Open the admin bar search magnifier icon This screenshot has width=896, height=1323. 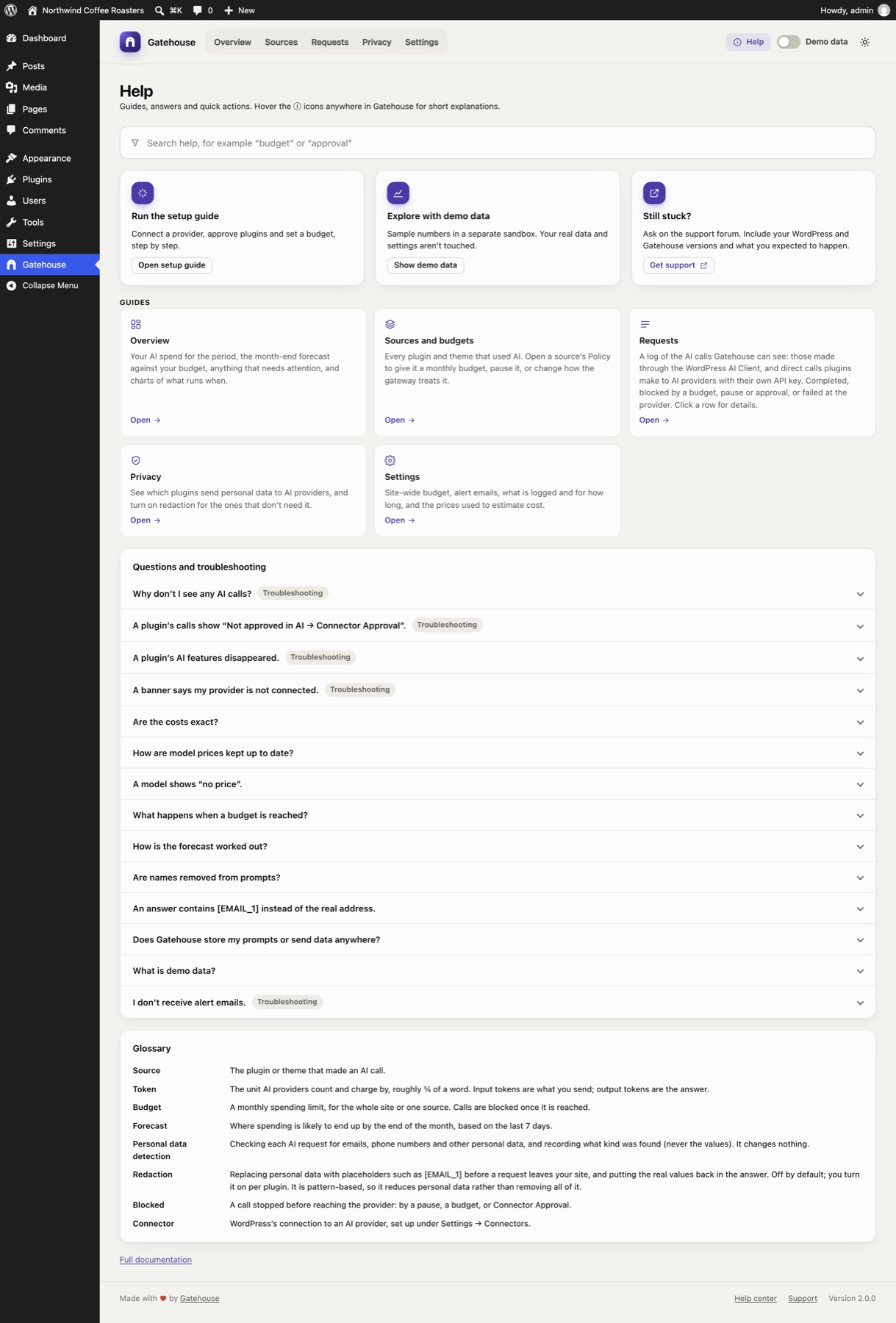pyautogui.click(x=160, y=10)
